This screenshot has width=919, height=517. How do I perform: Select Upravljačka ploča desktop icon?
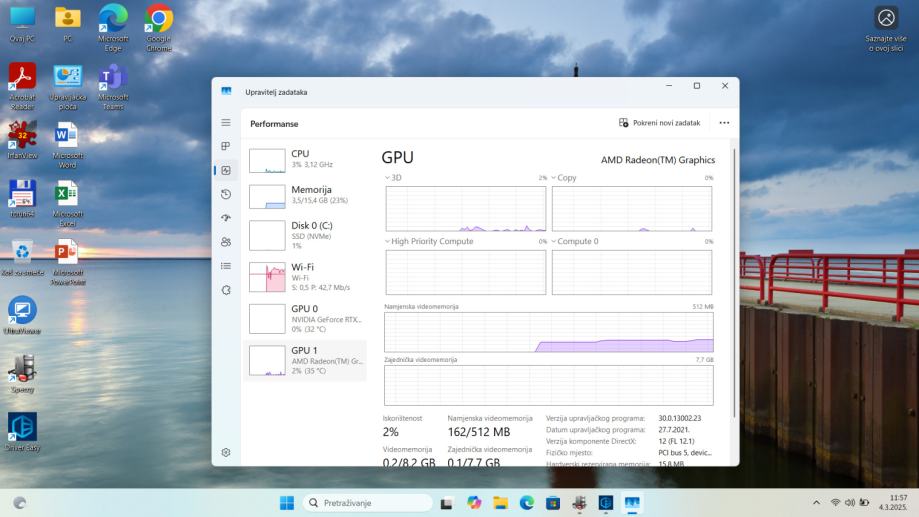coord(68,87)
